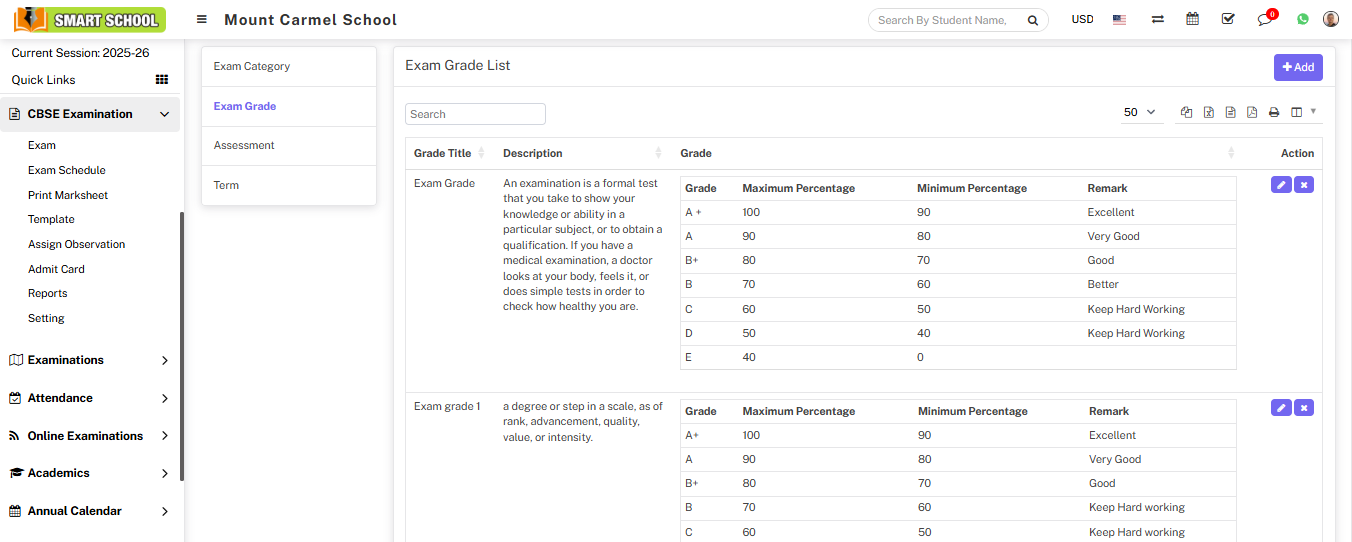Copy the grade table to clipboard
Viewport: 1352px width, 542px height.
[x=1186, y=113]
